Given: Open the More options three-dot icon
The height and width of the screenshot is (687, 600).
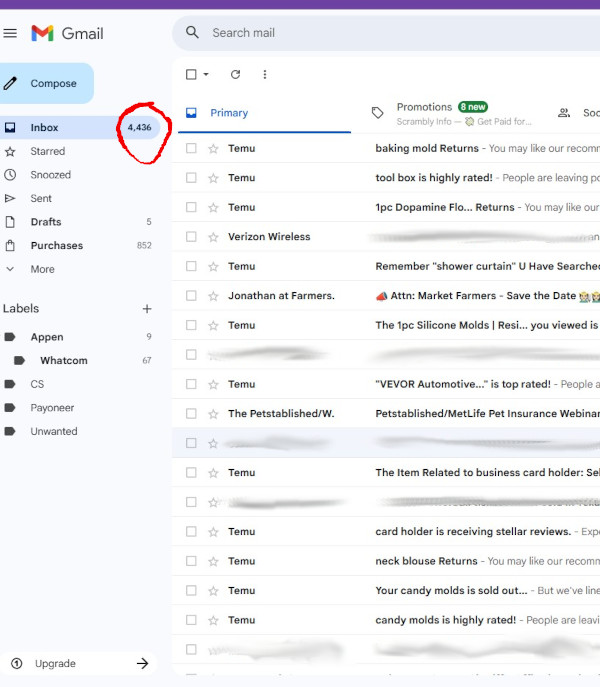Looking at the screenshot, I should [x=265, y=74].
